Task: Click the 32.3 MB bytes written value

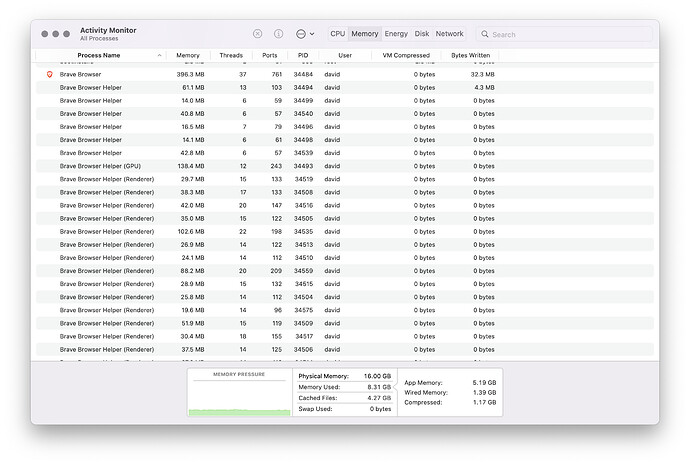Action: [x=482, y=74]
